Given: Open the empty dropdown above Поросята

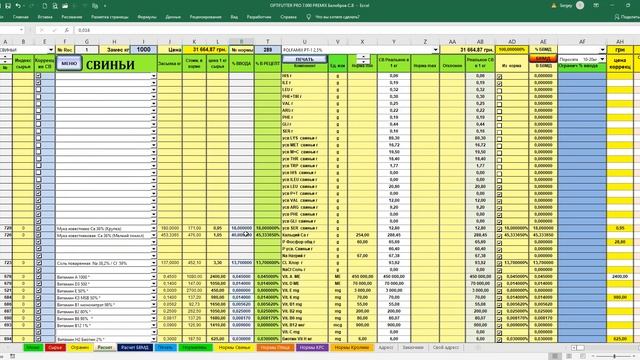Looking at the screenshot, I should tap(602, 50).
